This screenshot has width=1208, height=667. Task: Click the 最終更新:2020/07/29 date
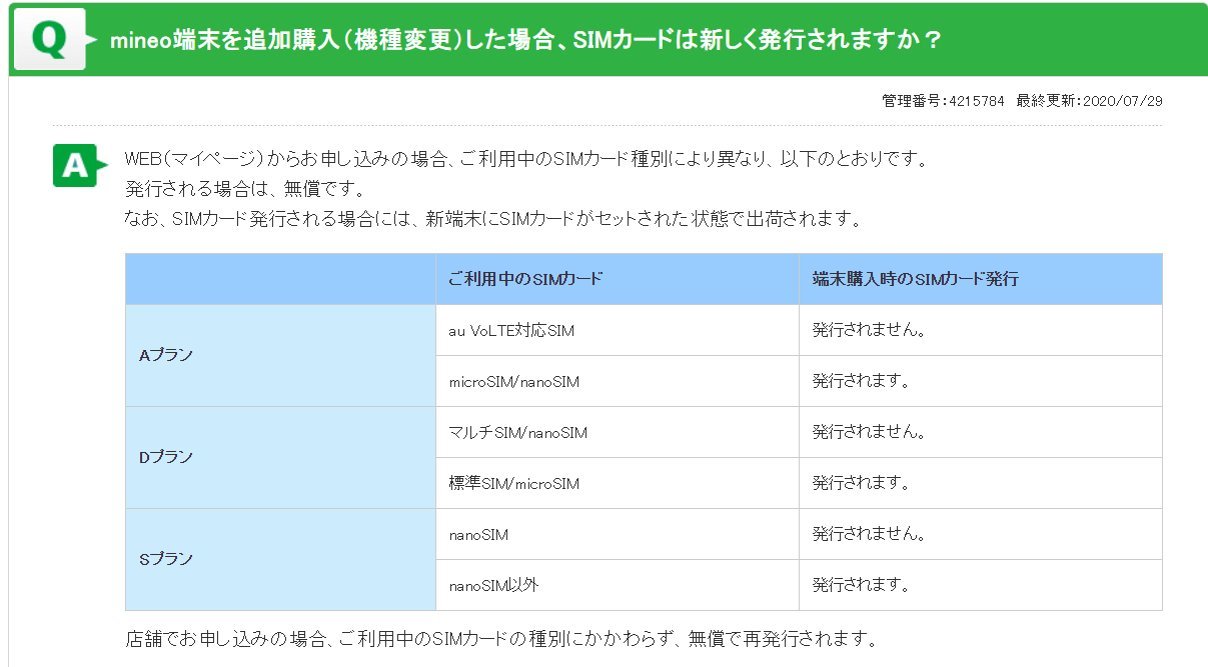[x=1089, y=101]
